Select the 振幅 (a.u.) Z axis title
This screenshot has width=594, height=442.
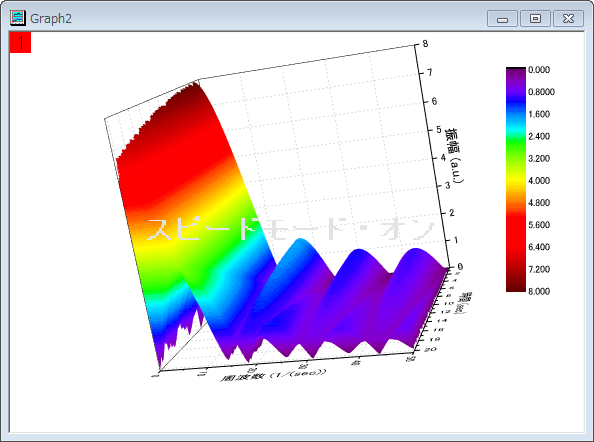click(454, 156)
